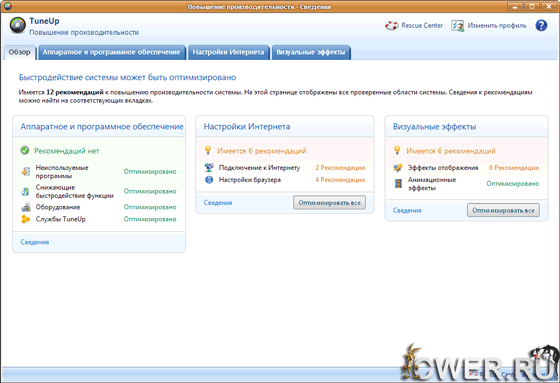
Task: Click Оптимизировать все in Визуальные эффекты panel
Action: click(503, 210)
